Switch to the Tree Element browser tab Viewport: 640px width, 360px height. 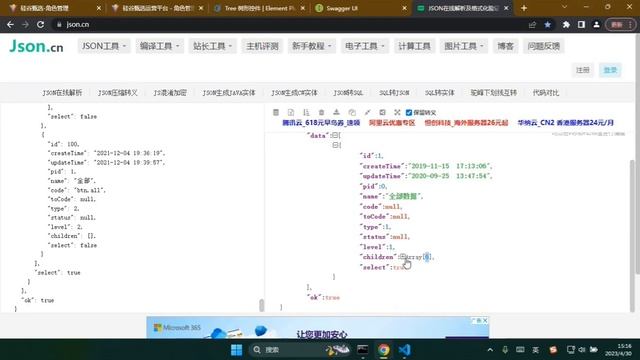tap(260, 8)
